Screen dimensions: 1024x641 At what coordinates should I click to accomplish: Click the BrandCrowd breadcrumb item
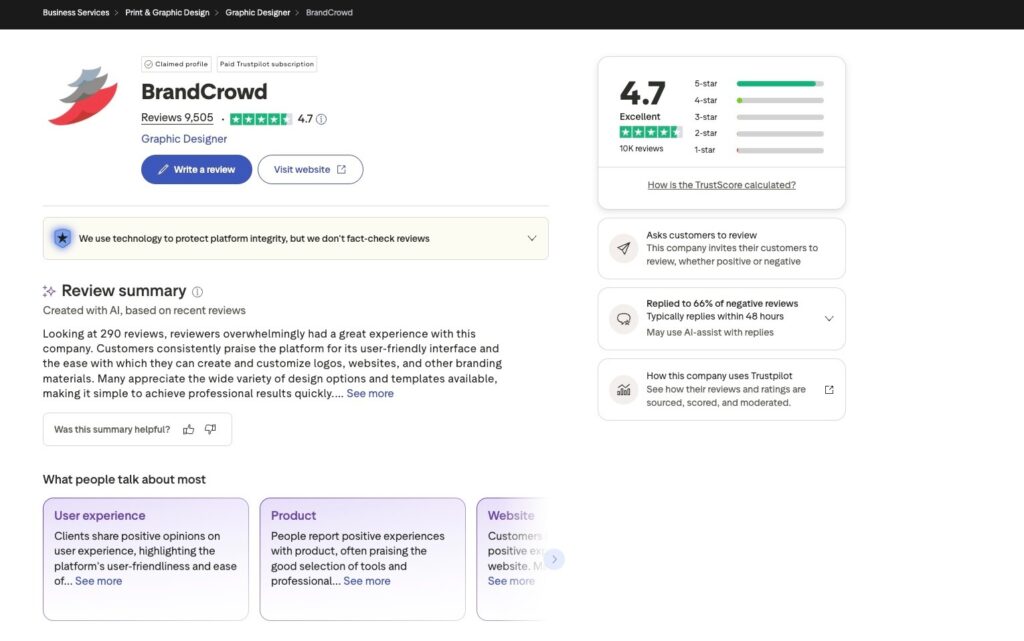coord(329,12)
